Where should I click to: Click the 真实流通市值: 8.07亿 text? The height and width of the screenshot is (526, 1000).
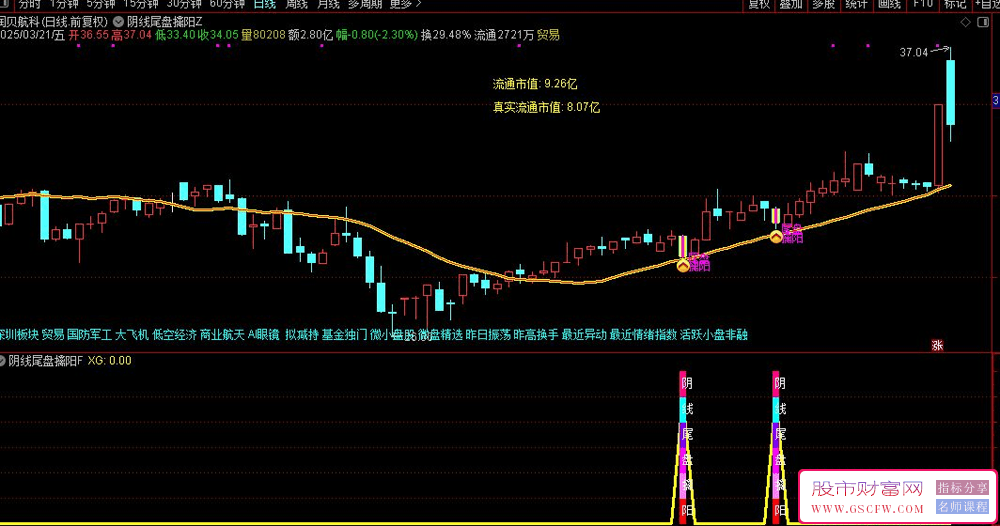click(546, 107)
